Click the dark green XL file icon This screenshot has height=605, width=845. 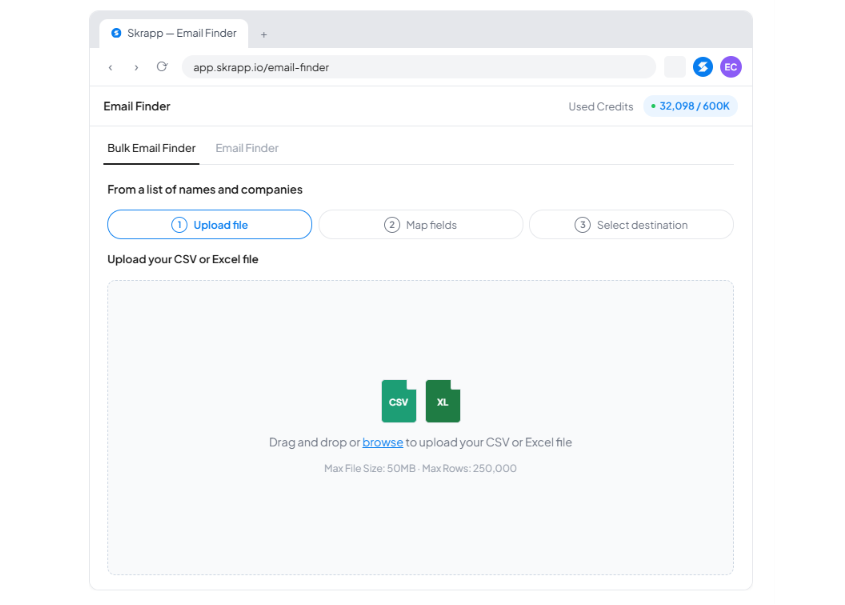pos(443,401)
